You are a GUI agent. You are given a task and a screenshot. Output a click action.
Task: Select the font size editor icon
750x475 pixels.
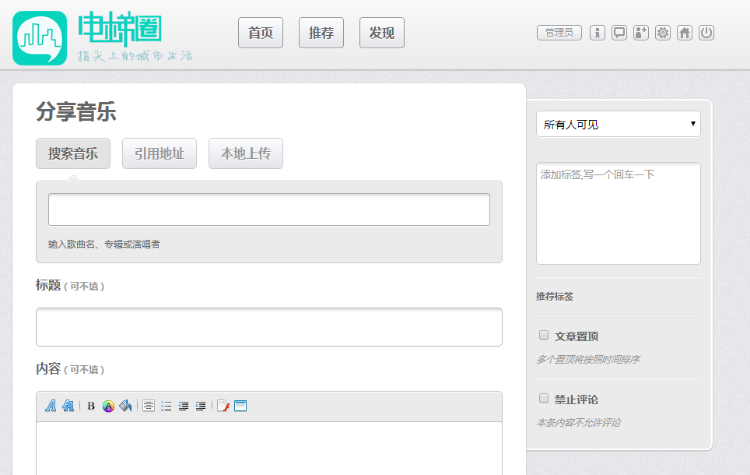click(x=68, y=406)
